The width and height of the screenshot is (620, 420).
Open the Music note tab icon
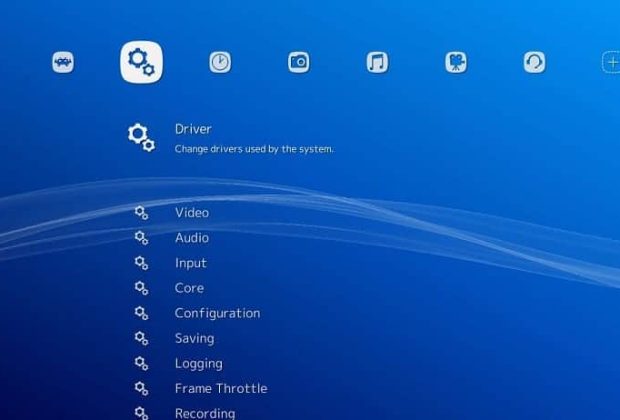tap(377, 62)
